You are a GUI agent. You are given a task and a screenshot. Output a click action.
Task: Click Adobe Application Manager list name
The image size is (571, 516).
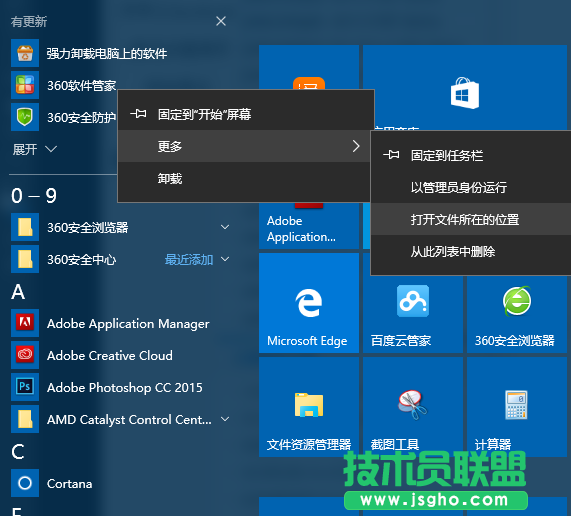(x=128, y=324)
